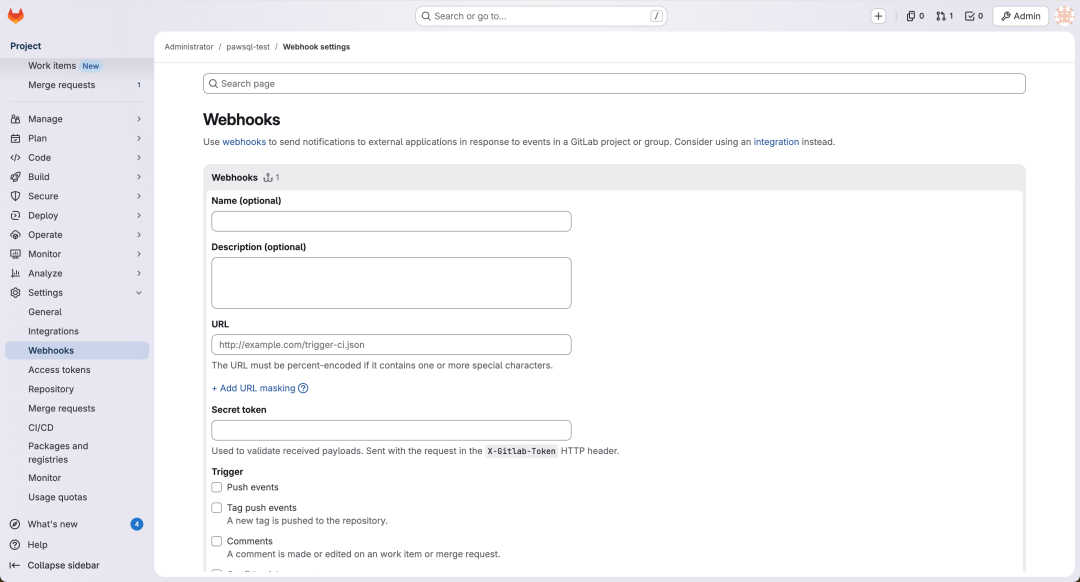Expand the Deploy section chevron
The width and height of the screenshot is (1080, 582).
pyautogui.click(x=139, y=216)
